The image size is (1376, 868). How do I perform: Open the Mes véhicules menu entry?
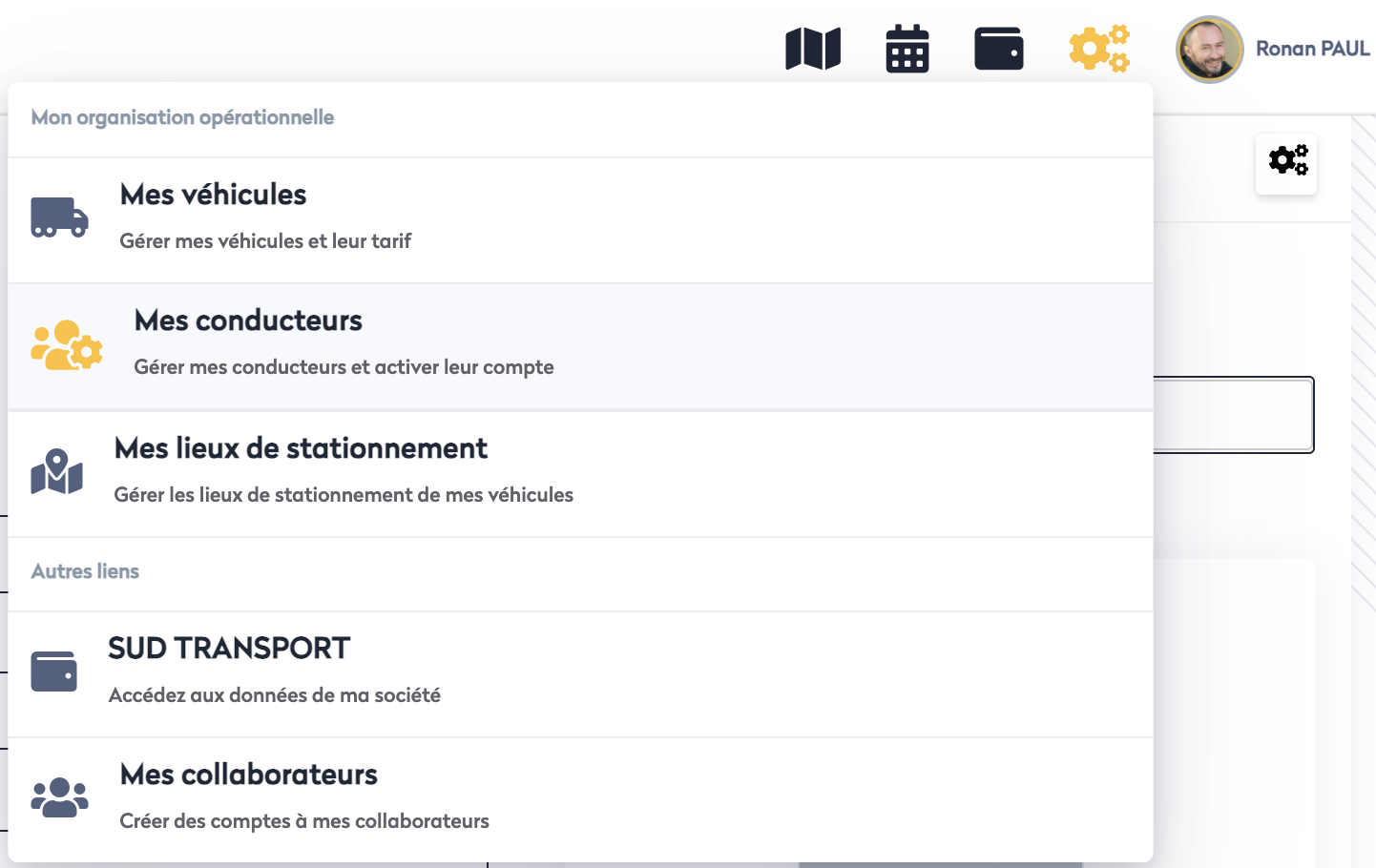(213, 196)
